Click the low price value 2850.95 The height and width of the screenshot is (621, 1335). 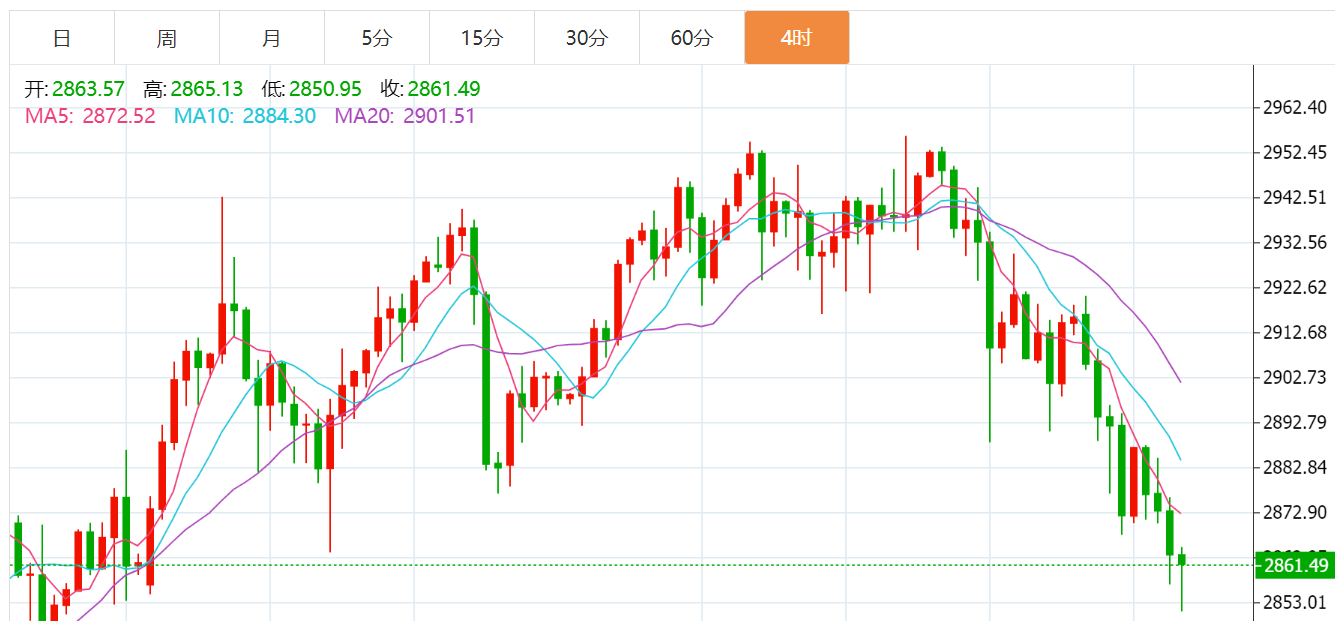pos(325,89)
